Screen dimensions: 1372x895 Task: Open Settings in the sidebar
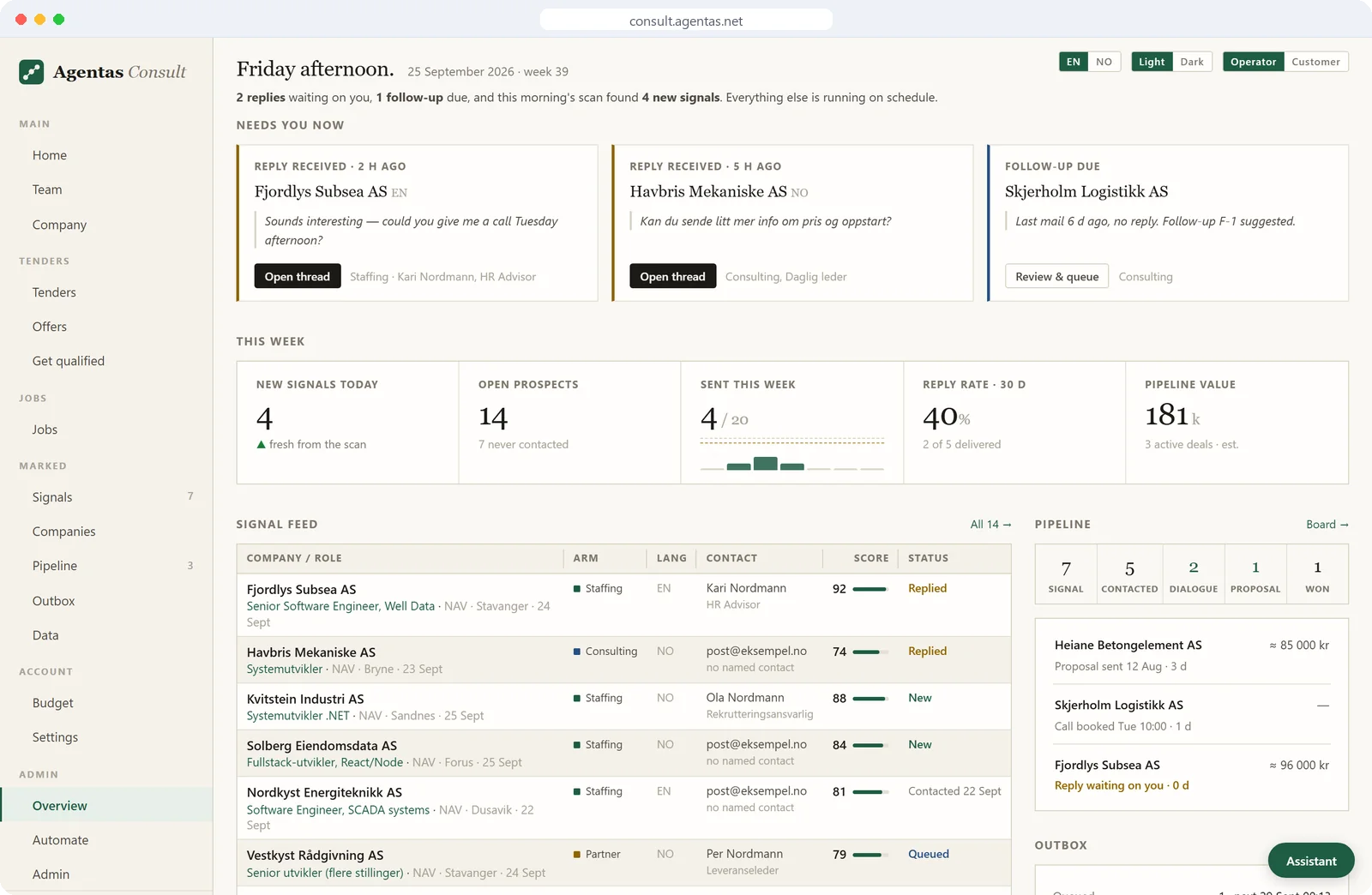pos(106,737)
